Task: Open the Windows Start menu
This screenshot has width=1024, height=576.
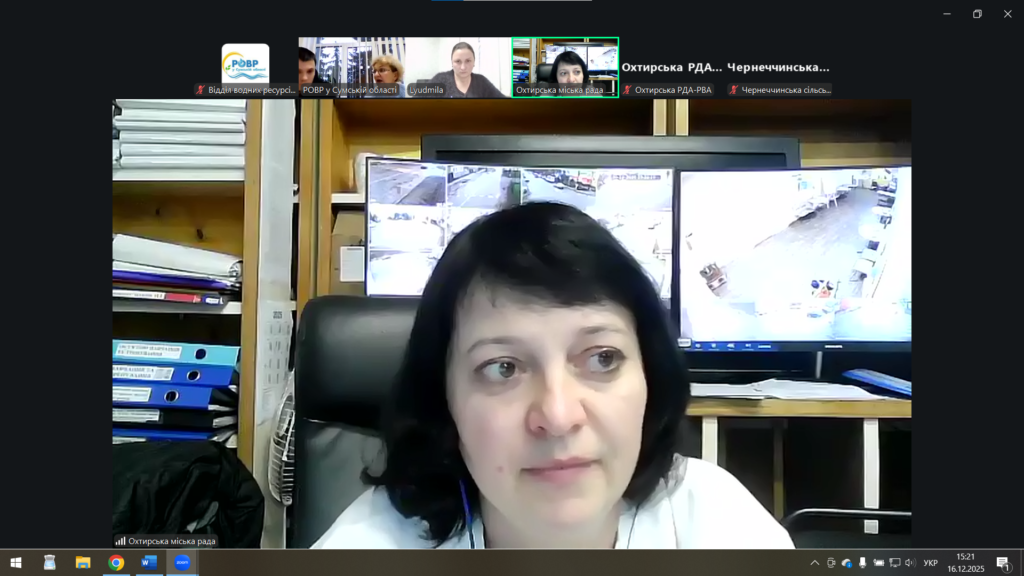Action: [x=16, y=563]
